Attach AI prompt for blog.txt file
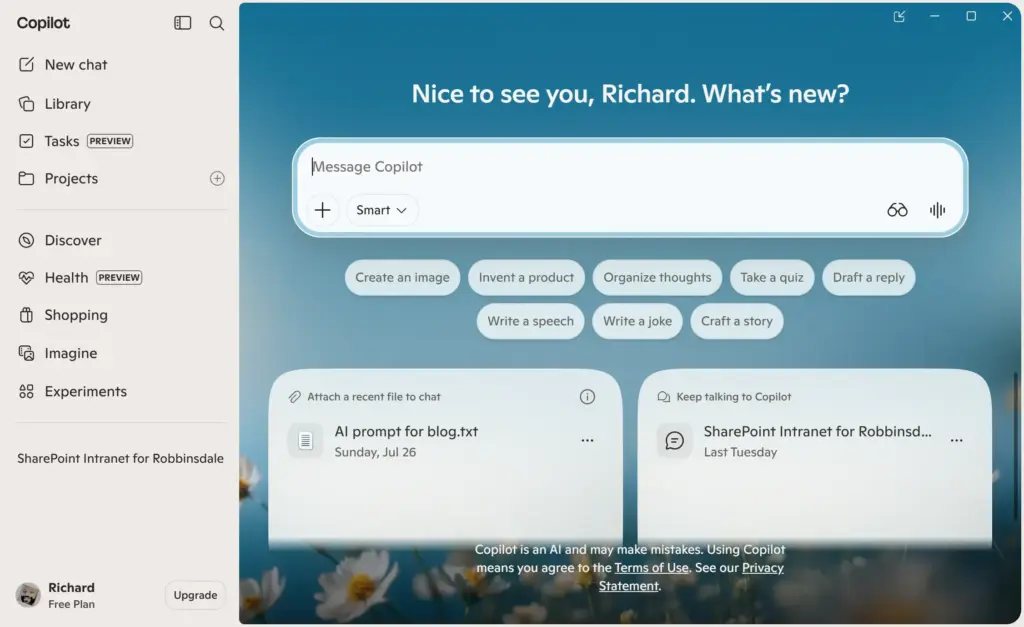The height and width of the screenshot is (627, 1024). (x=406, y=442)
